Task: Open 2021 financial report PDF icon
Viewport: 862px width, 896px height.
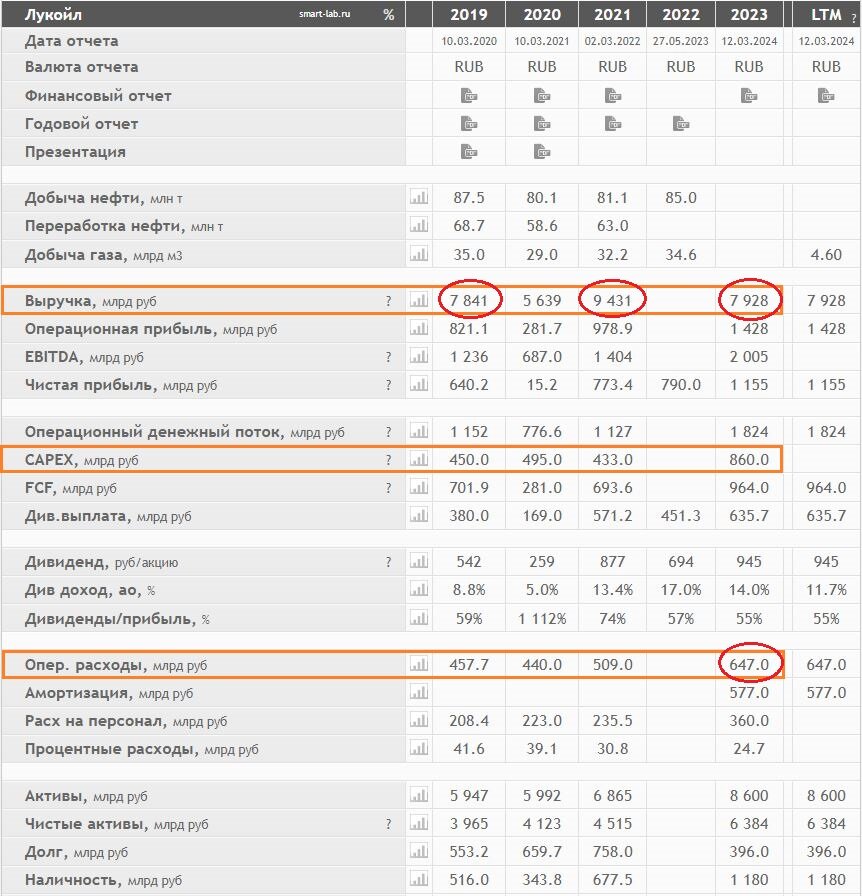Action: pyautogui.click(x=612, y=95)
